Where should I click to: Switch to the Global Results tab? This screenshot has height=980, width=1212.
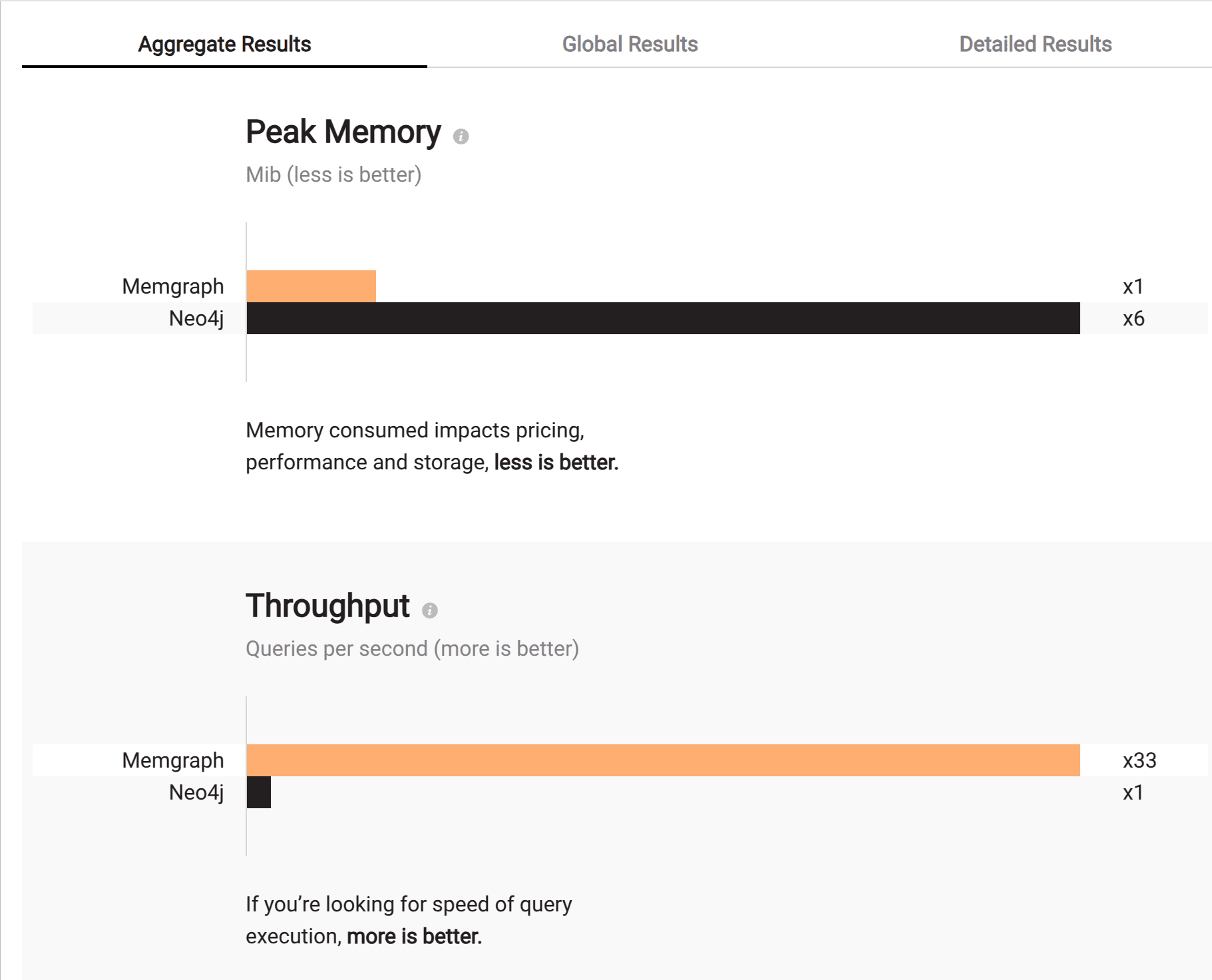[630, 44]
